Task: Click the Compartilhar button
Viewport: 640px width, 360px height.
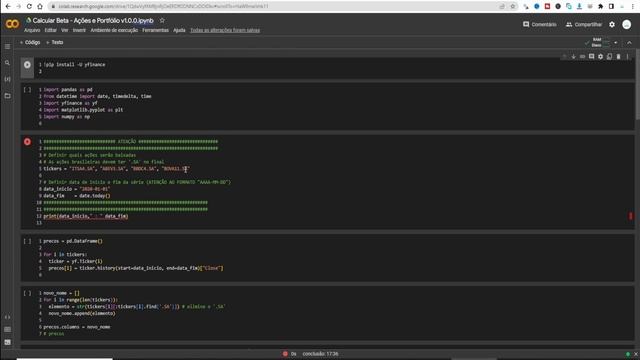Action: 584,24
